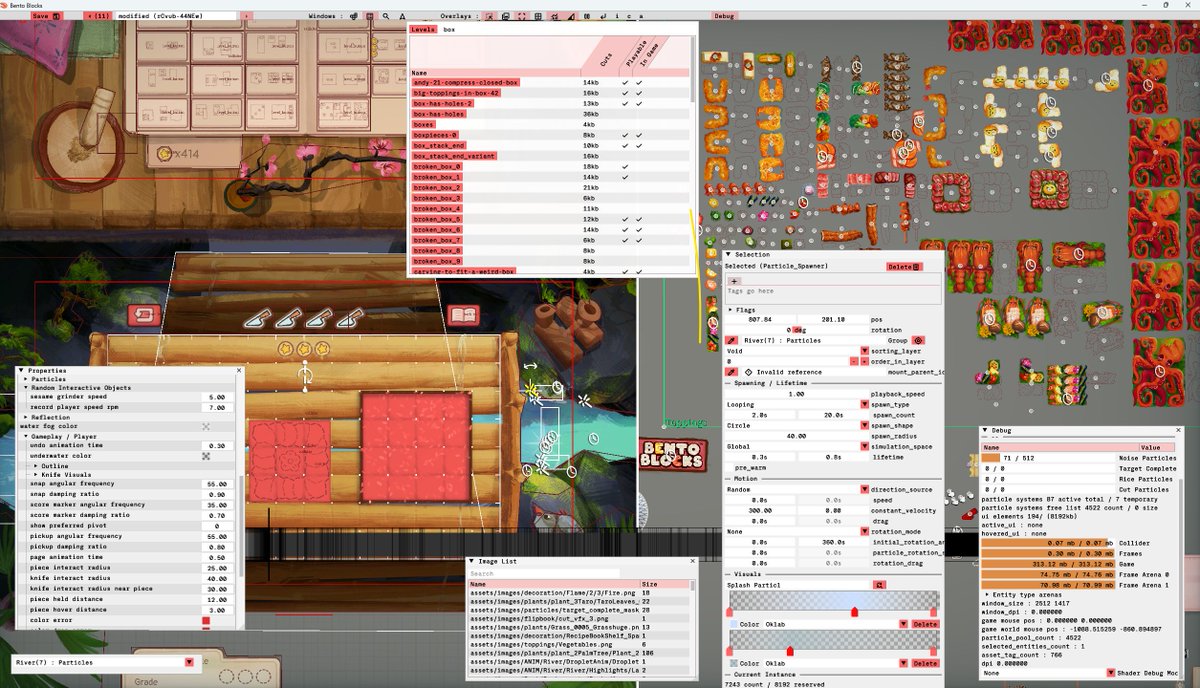Screen dimensions: 1200x688
Task: Toggle In Game check for broken_box_5
Action: [639, 218]
